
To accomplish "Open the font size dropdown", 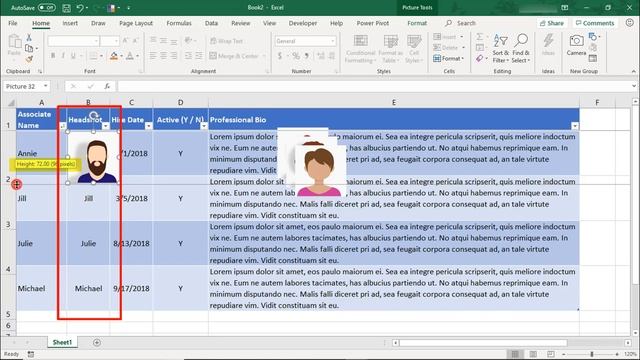I will pyautogui.click(x=116, y=41).
